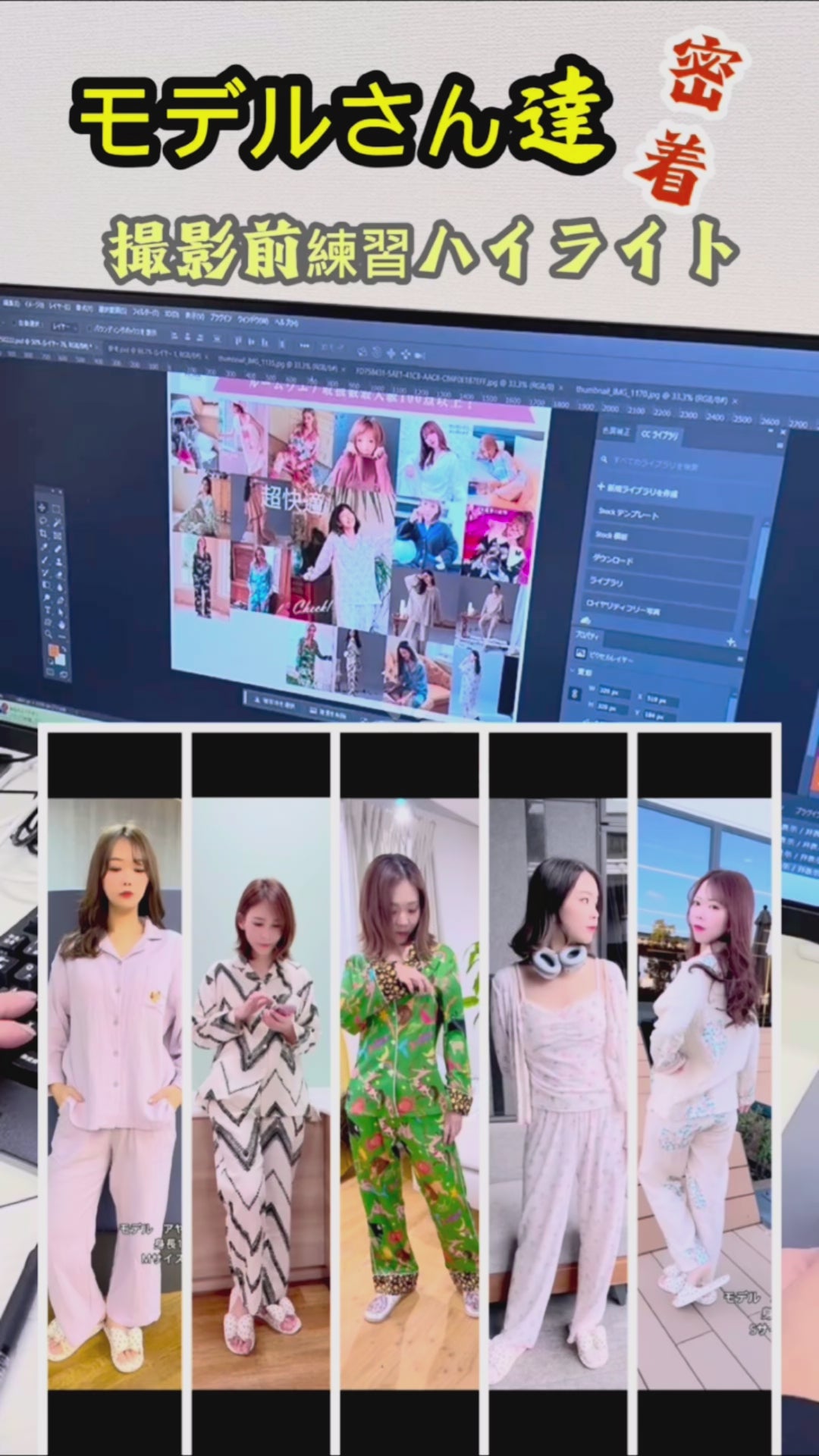
Task: Select the Rectangular Marquee tool
Action: click(x=57, y=509)
